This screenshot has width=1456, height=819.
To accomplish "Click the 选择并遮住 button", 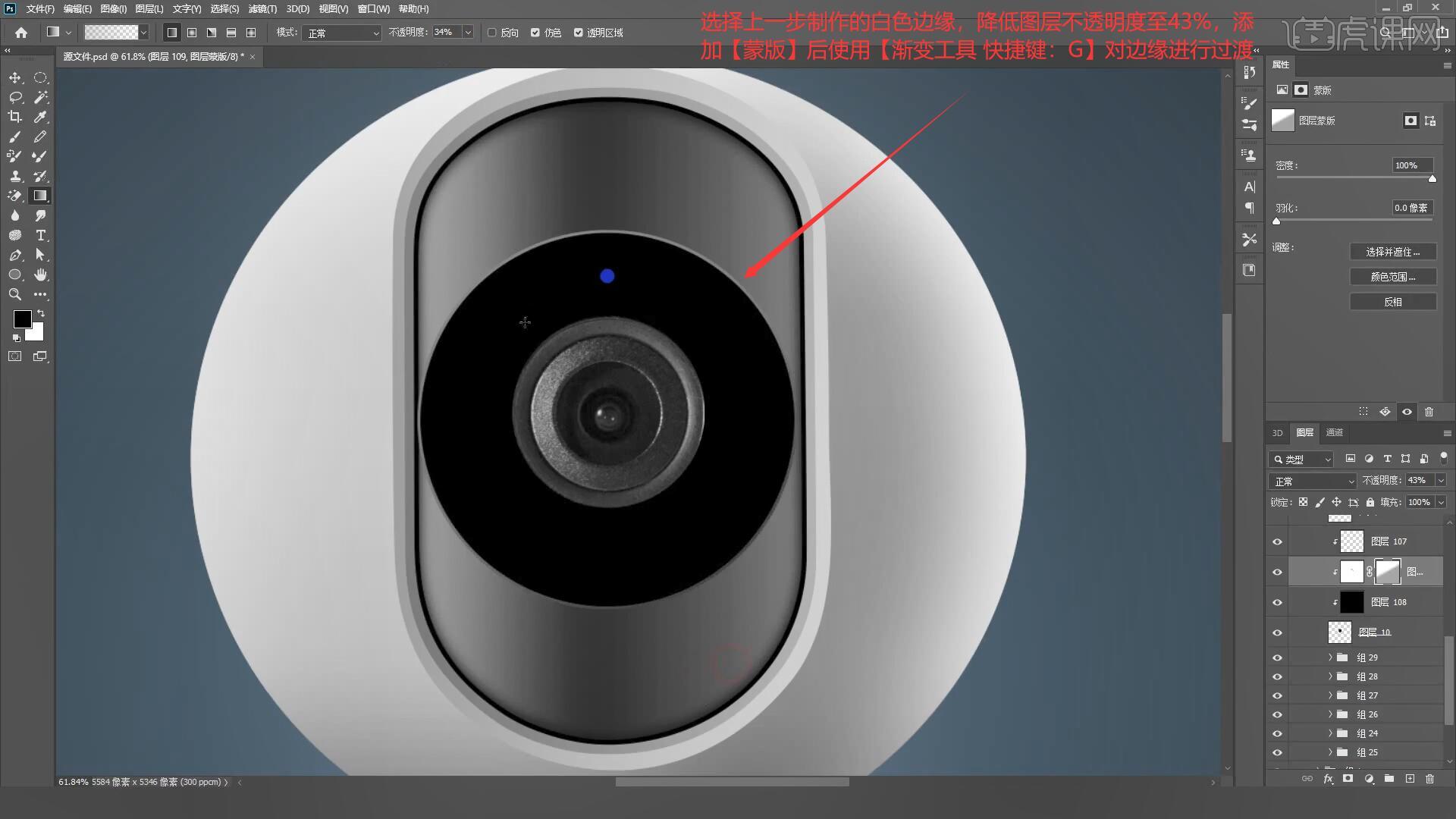I will tap(1393, 252).
